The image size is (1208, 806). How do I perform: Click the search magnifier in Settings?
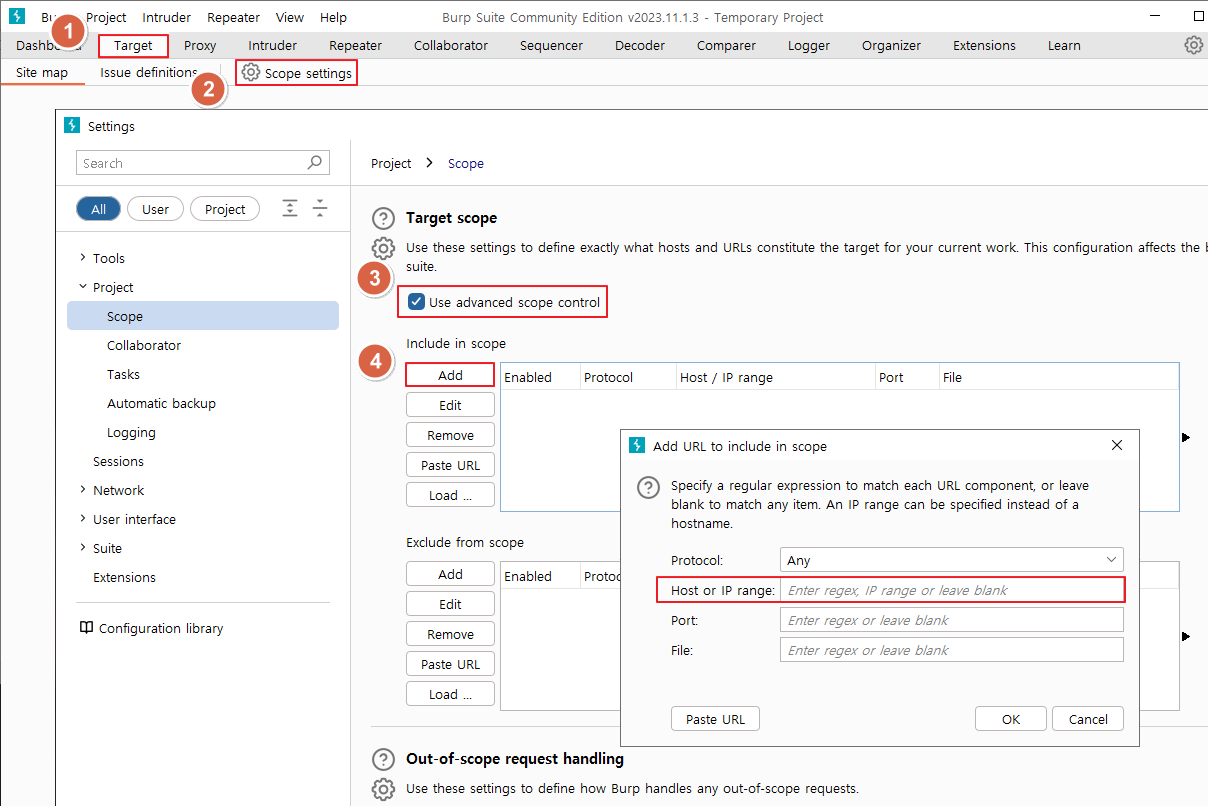point(314,163)
